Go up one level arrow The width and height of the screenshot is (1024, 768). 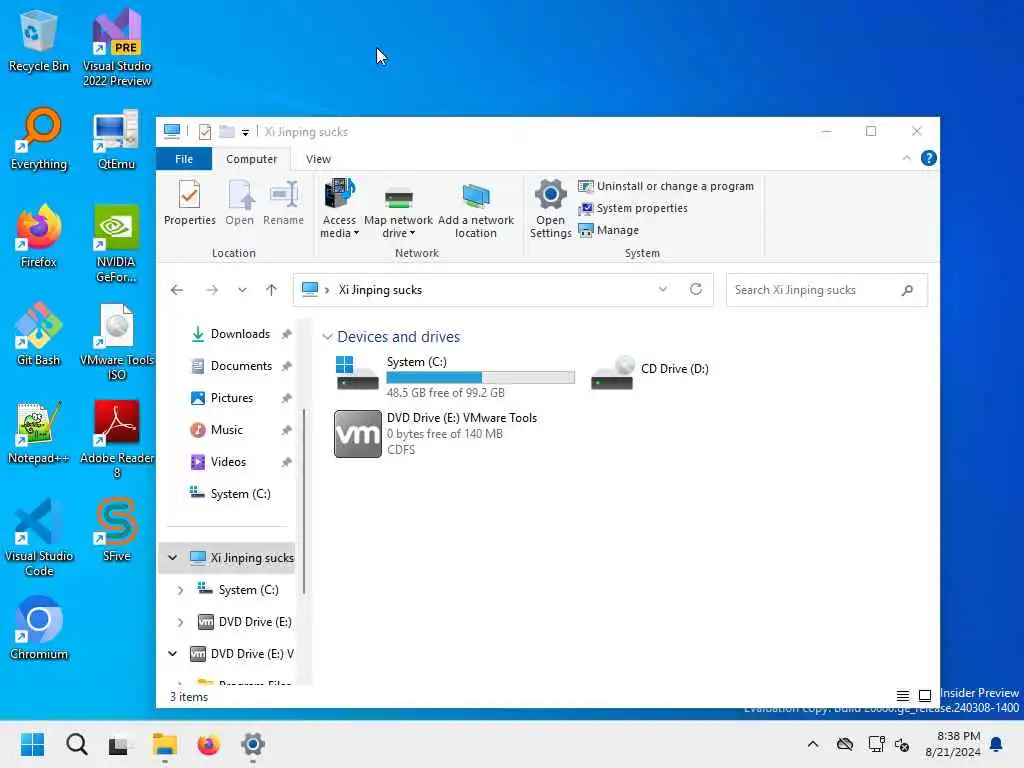pyautogui.click(x=271, y=290)
